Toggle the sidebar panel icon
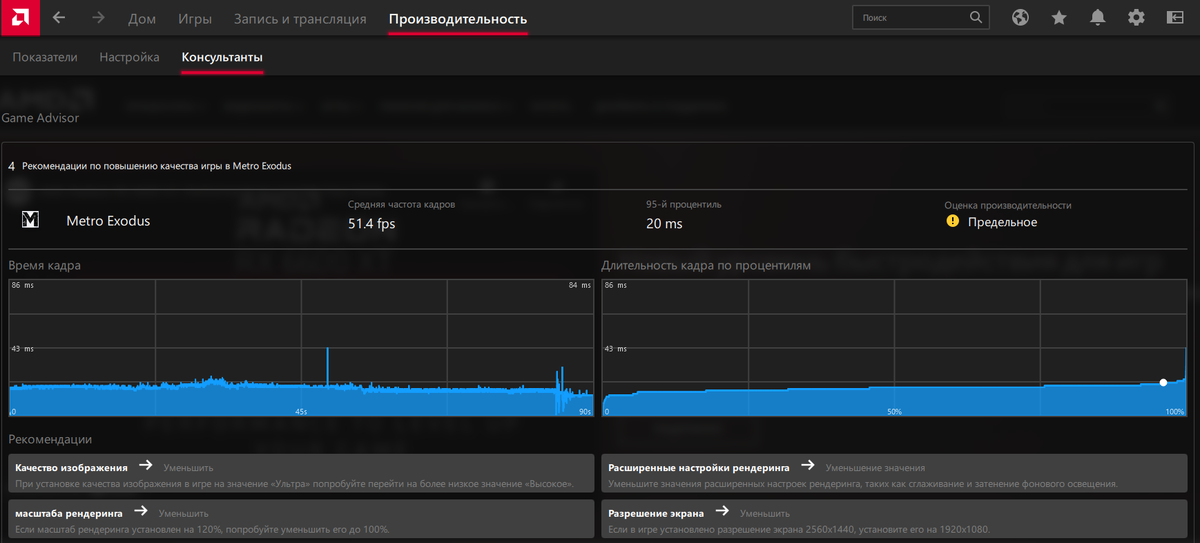 point(1175,18)
